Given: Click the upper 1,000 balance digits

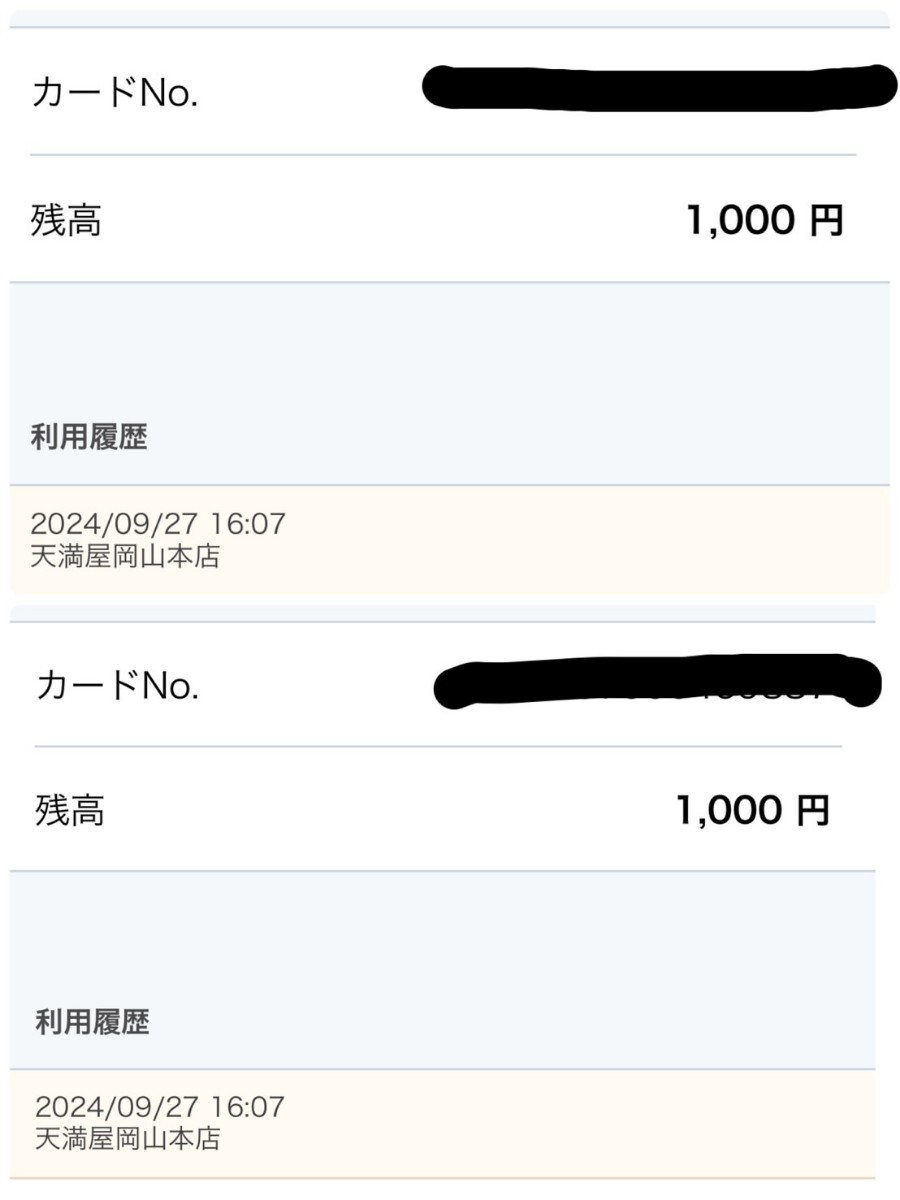Looking at the screenshot, I should point(738,221).
